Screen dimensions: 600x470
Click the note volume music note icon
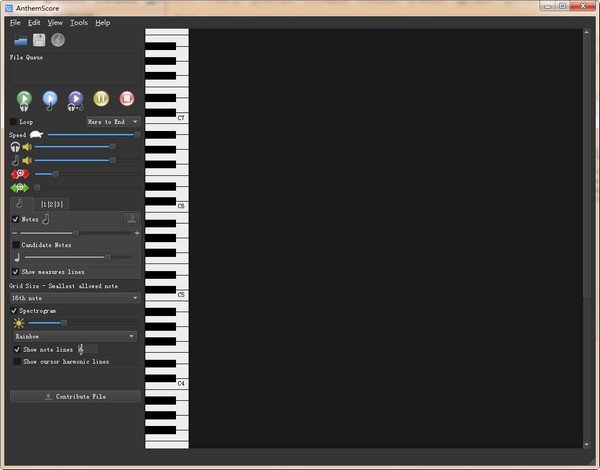[15, 160]
